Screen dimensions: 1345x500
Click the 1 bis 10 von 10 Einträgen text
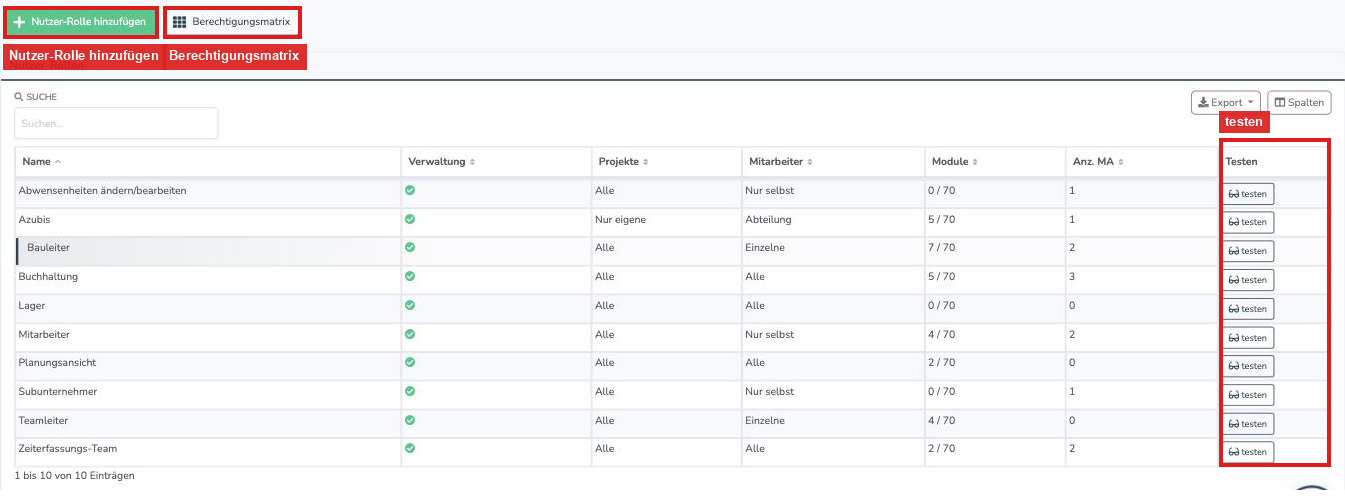[x=75, y=476]
